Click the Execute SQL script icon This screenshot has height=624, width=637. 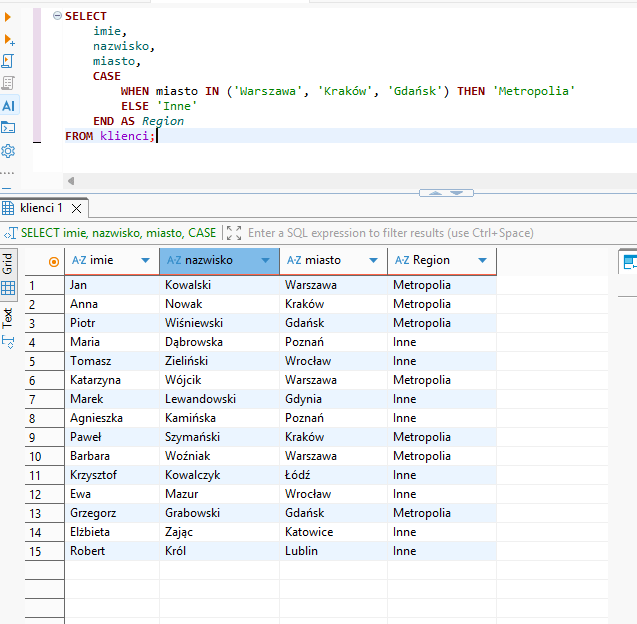coord(8,62)
